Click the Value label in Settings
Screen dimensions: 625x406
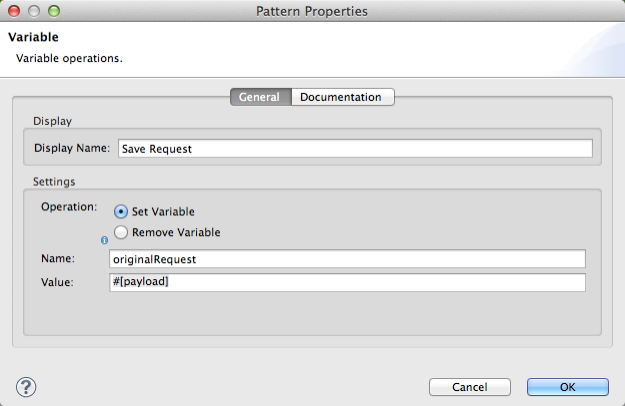coord(58,283)
